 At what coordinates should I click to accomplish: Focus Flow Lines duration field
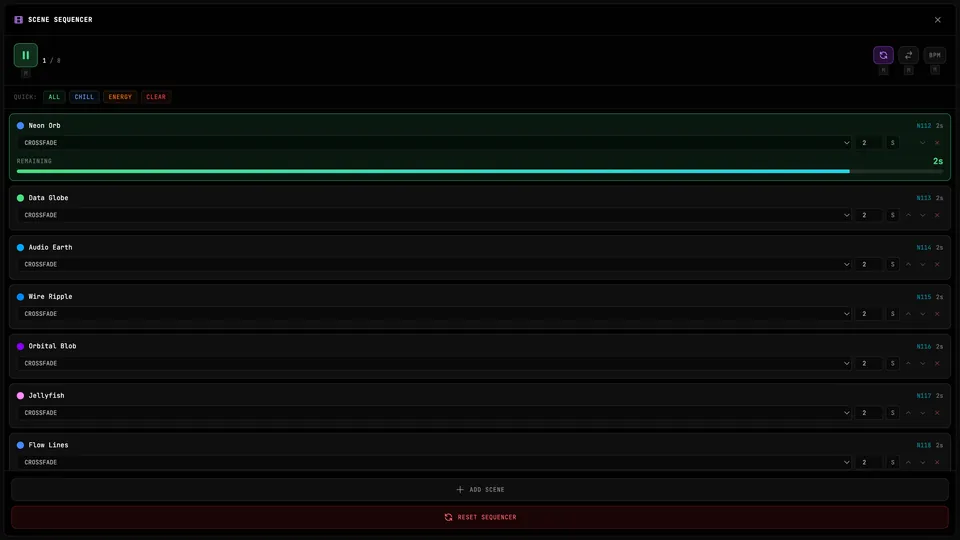(869, 462)
